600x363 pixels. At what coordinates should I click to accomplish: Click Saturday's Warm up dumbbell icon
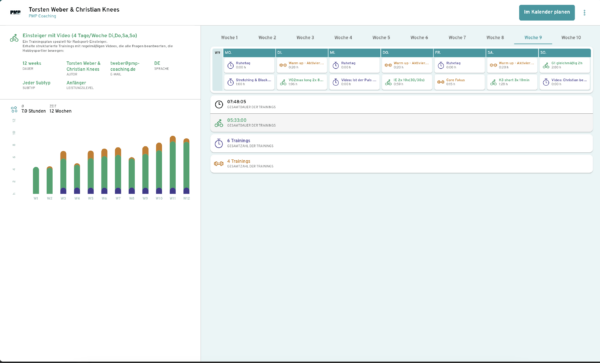(x=493, y=65)
